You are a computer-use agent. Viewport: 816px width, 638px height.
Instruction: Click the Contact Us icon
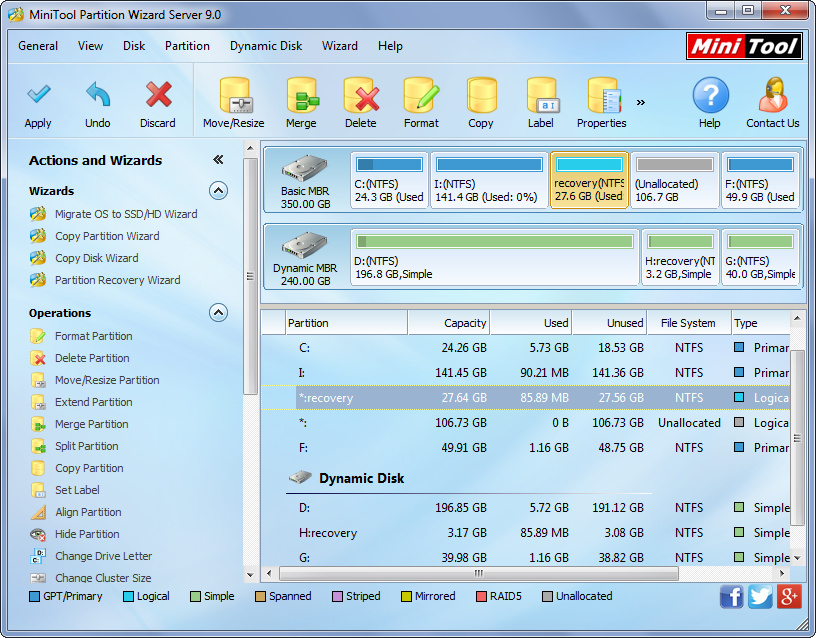[773, 95]
